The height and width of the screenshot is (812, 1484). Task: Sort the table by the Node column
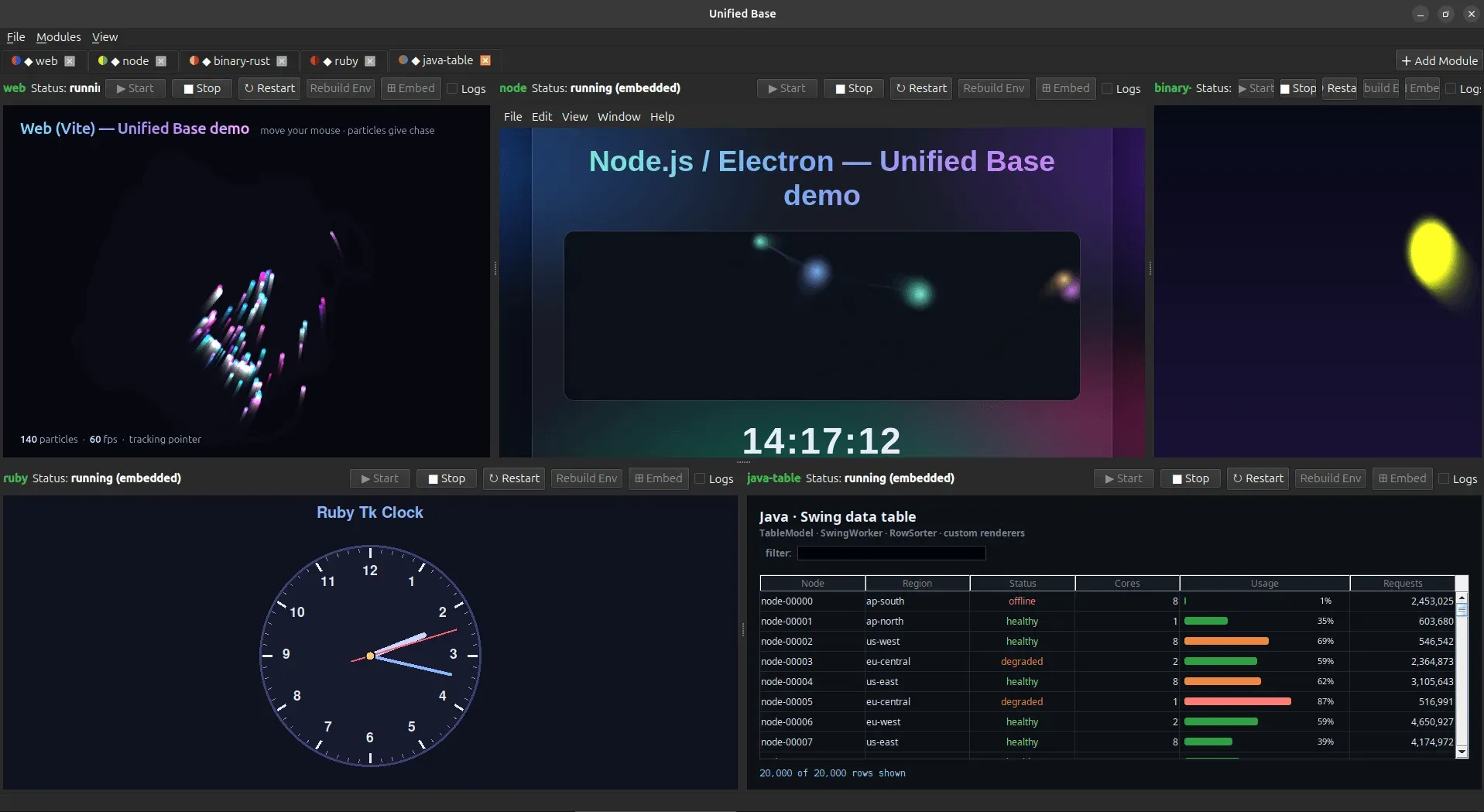[x=813, y=584]
